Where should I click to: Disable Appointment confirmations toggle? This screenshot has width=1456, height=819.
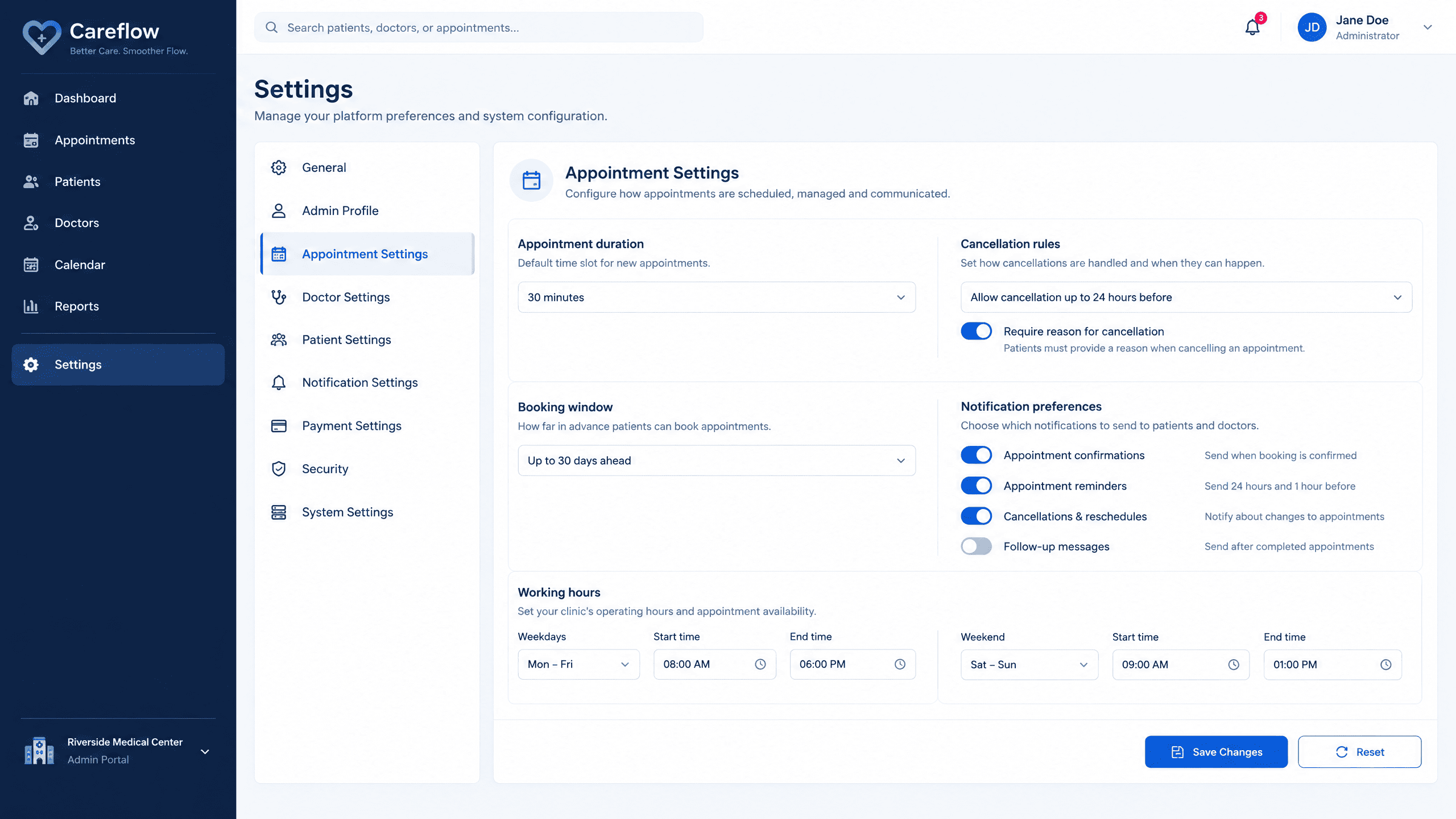(x=976, y=455)
